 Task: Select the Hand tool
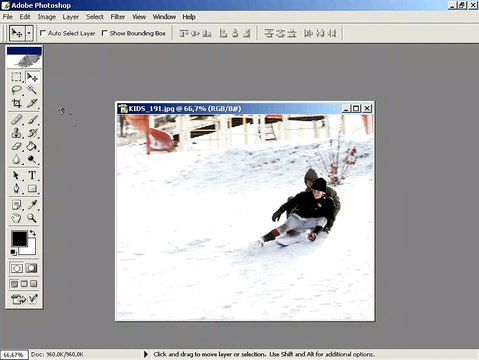16,218
